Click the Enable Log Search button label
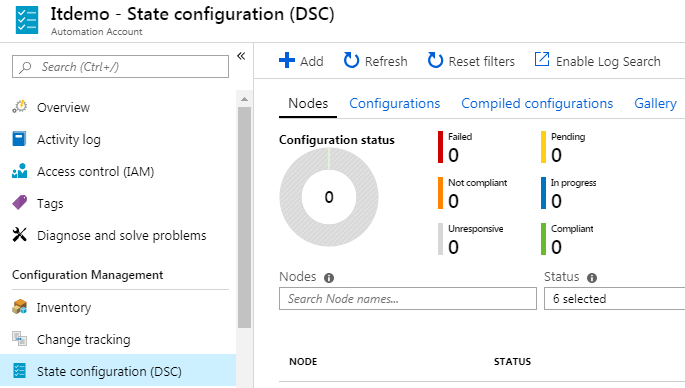The height and width of the screenshot is (388, 685). pyautogui.click(x=608, y=62)
